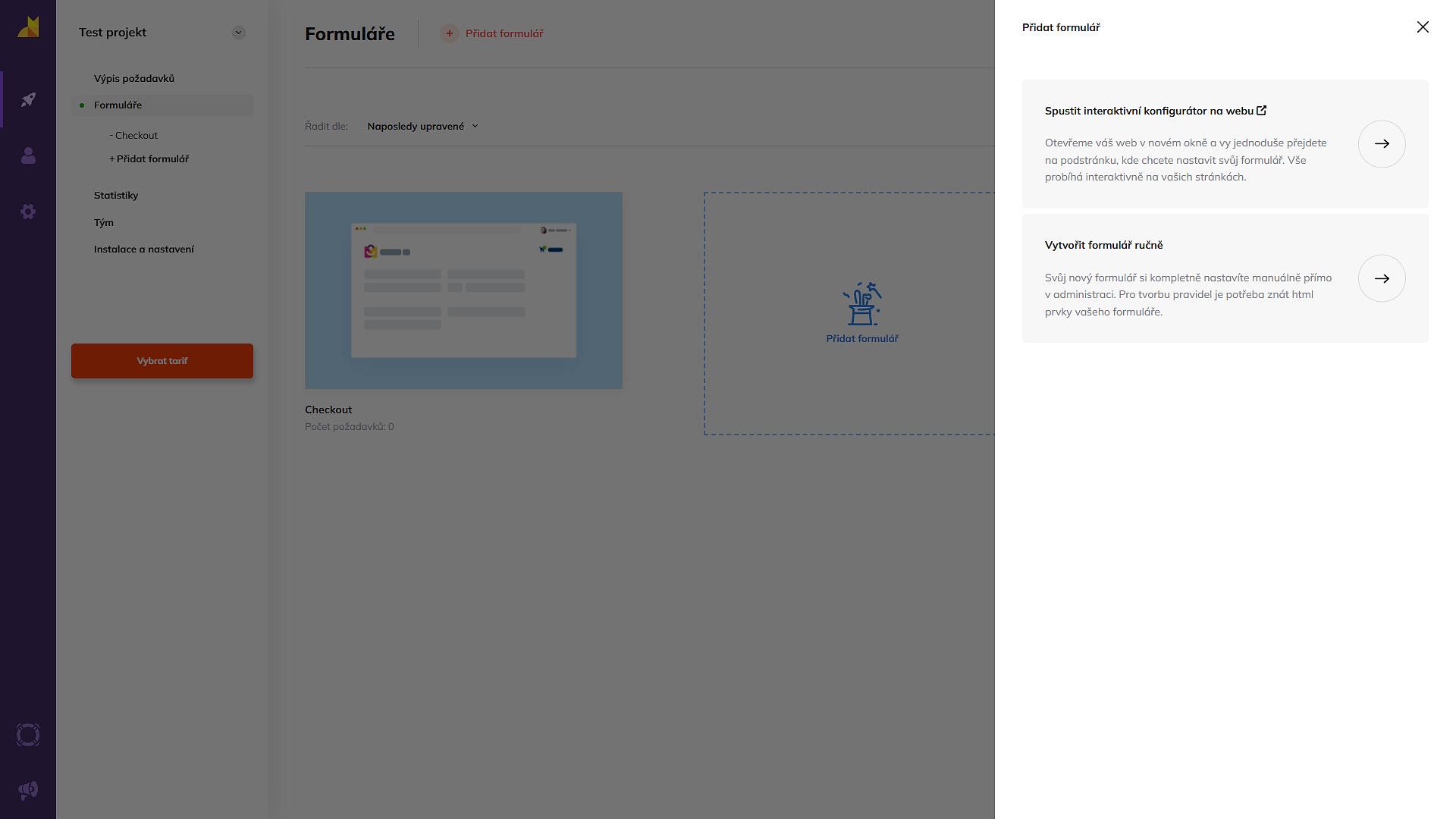Click arrow to launch interactive web configurator

1381,144
